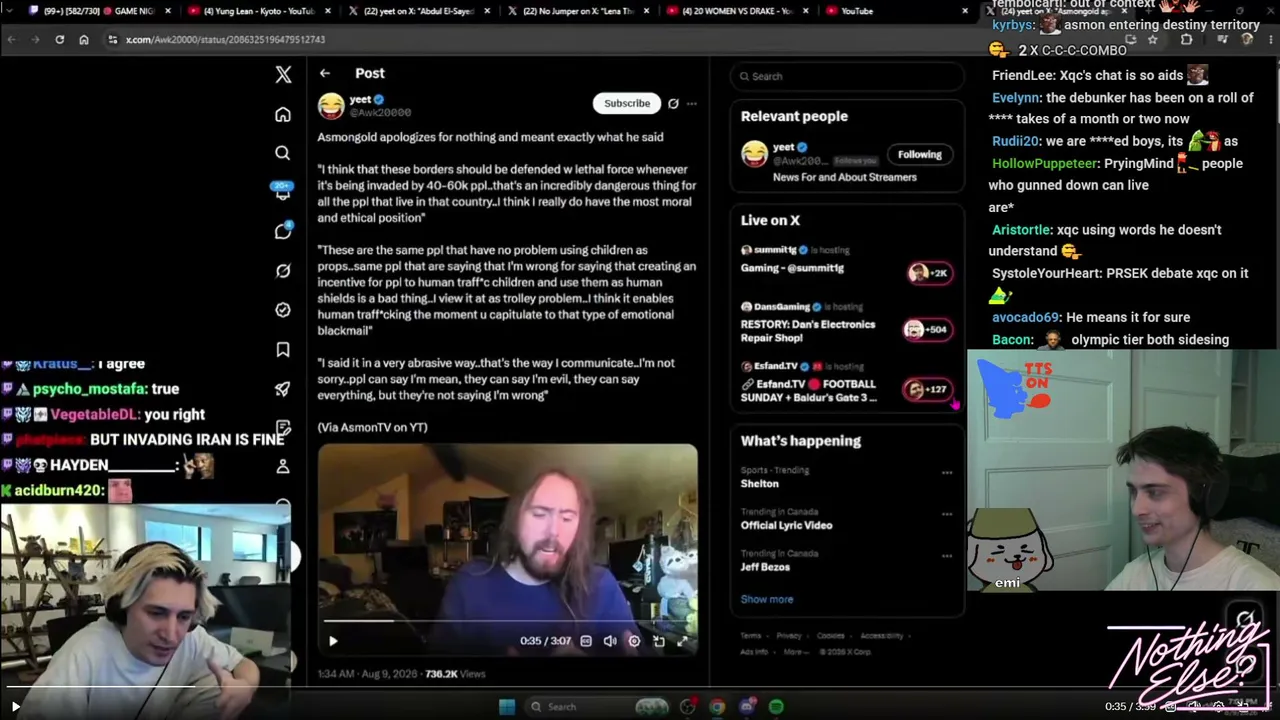Seek on the outer video progress bar
The width and height of the screenshot is (1280, 720).
(640, 687)
